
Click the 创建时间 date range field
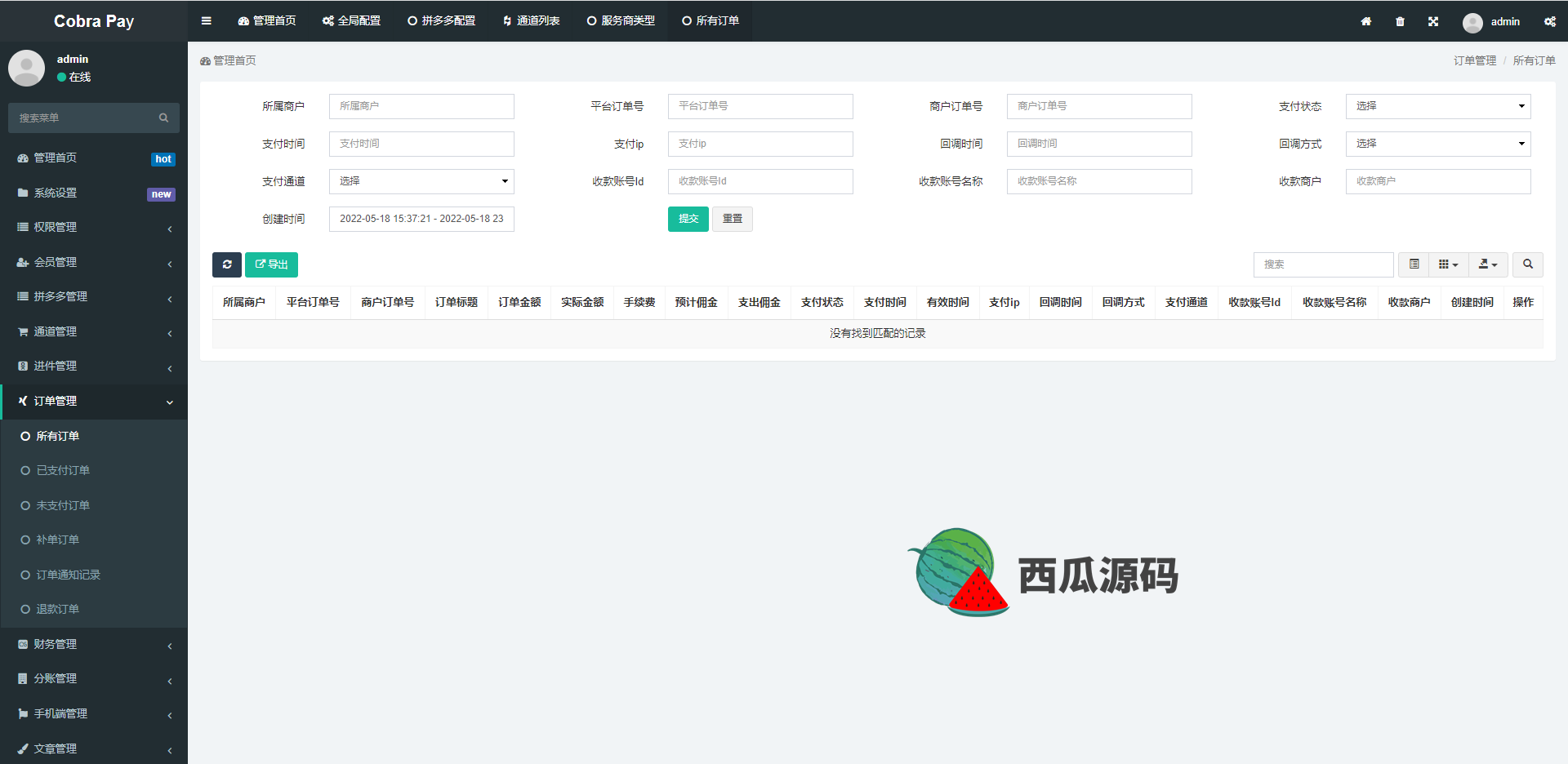421,219
